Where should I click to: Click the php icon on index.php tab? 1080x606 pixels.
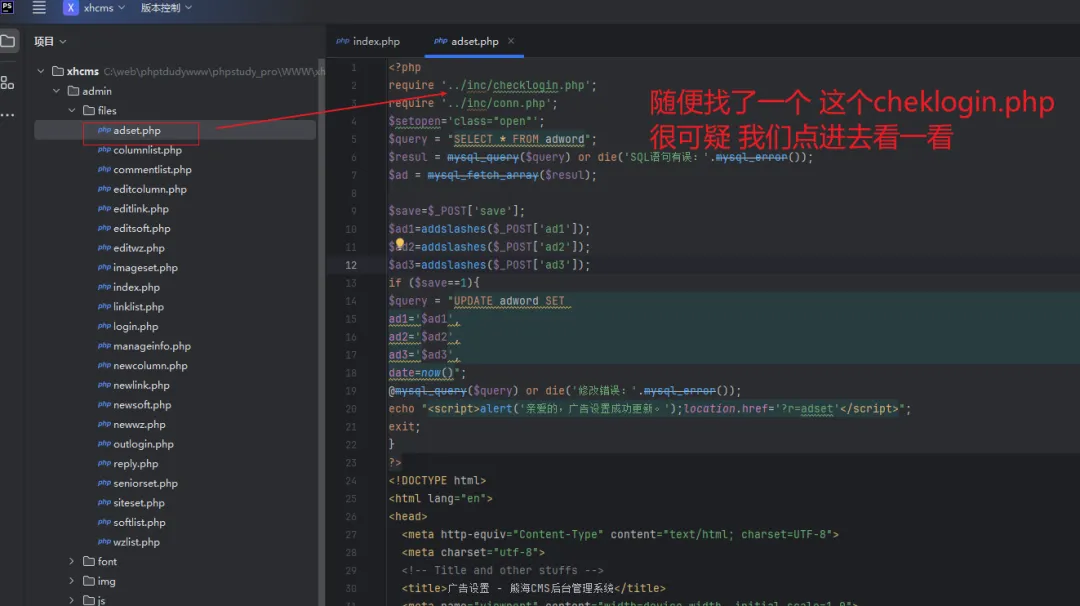point(342,41)
